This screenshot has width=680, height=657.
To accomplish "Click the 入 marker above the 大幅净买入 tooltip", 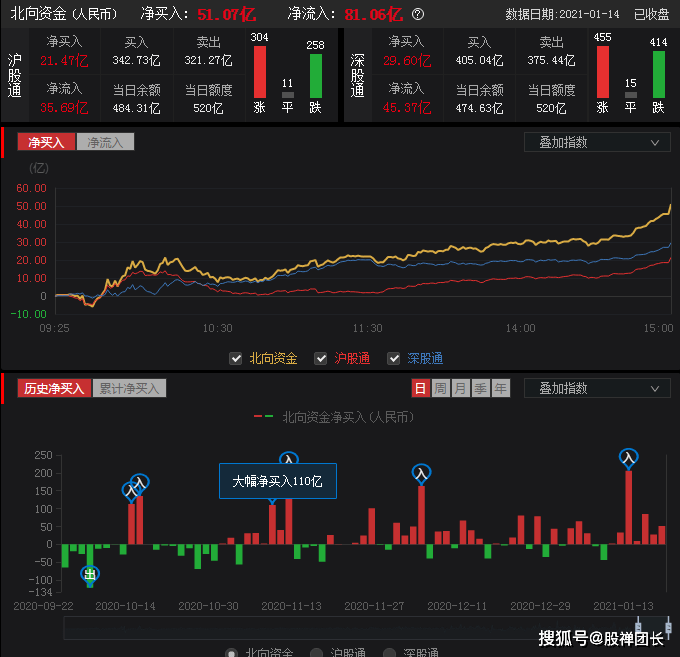I will [x=289, y=458].
